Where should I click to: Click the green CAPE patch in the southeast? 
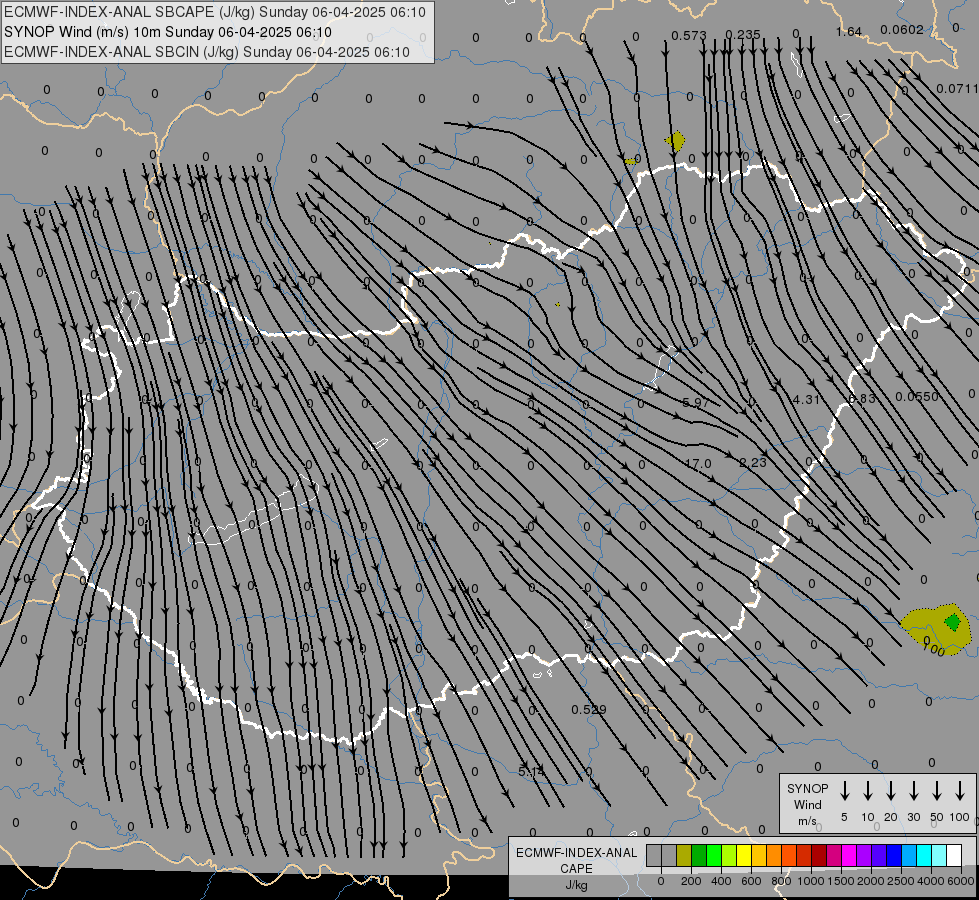point(953,622)
